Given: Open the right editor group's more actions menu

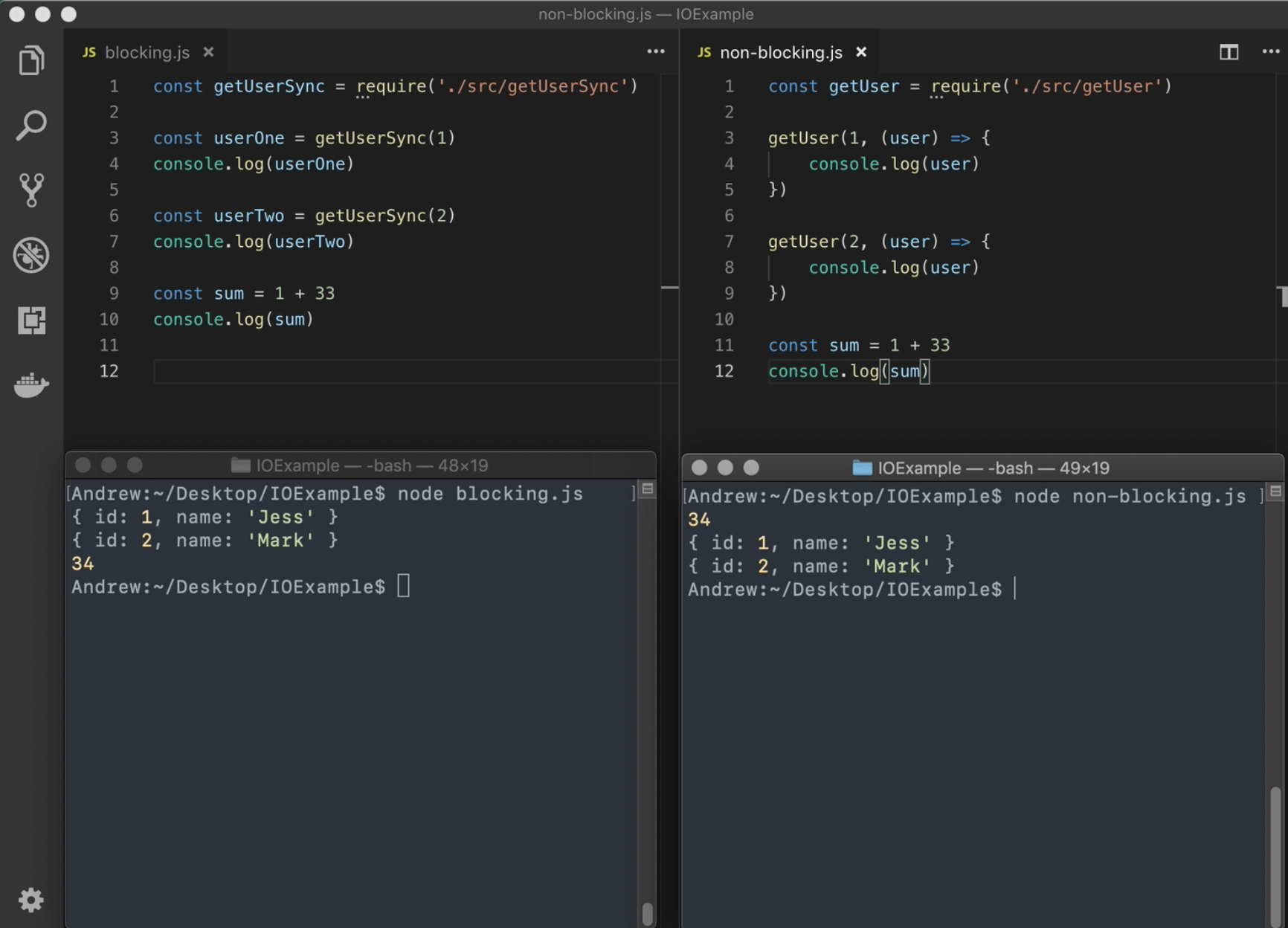Looking at the screenshot, I should [x=1269, y=51].
